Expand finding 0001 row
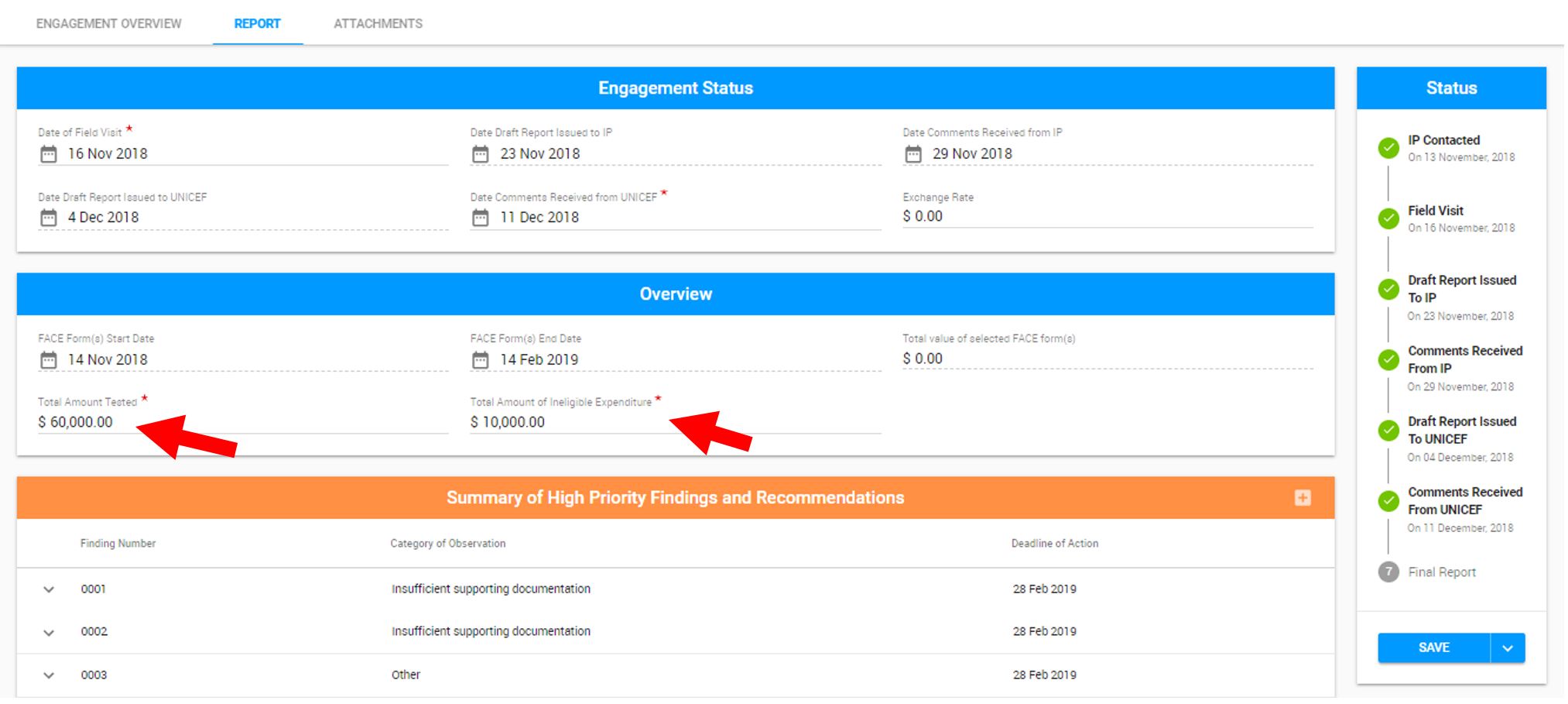This screenshot has height=704, width=1568. 49,589
